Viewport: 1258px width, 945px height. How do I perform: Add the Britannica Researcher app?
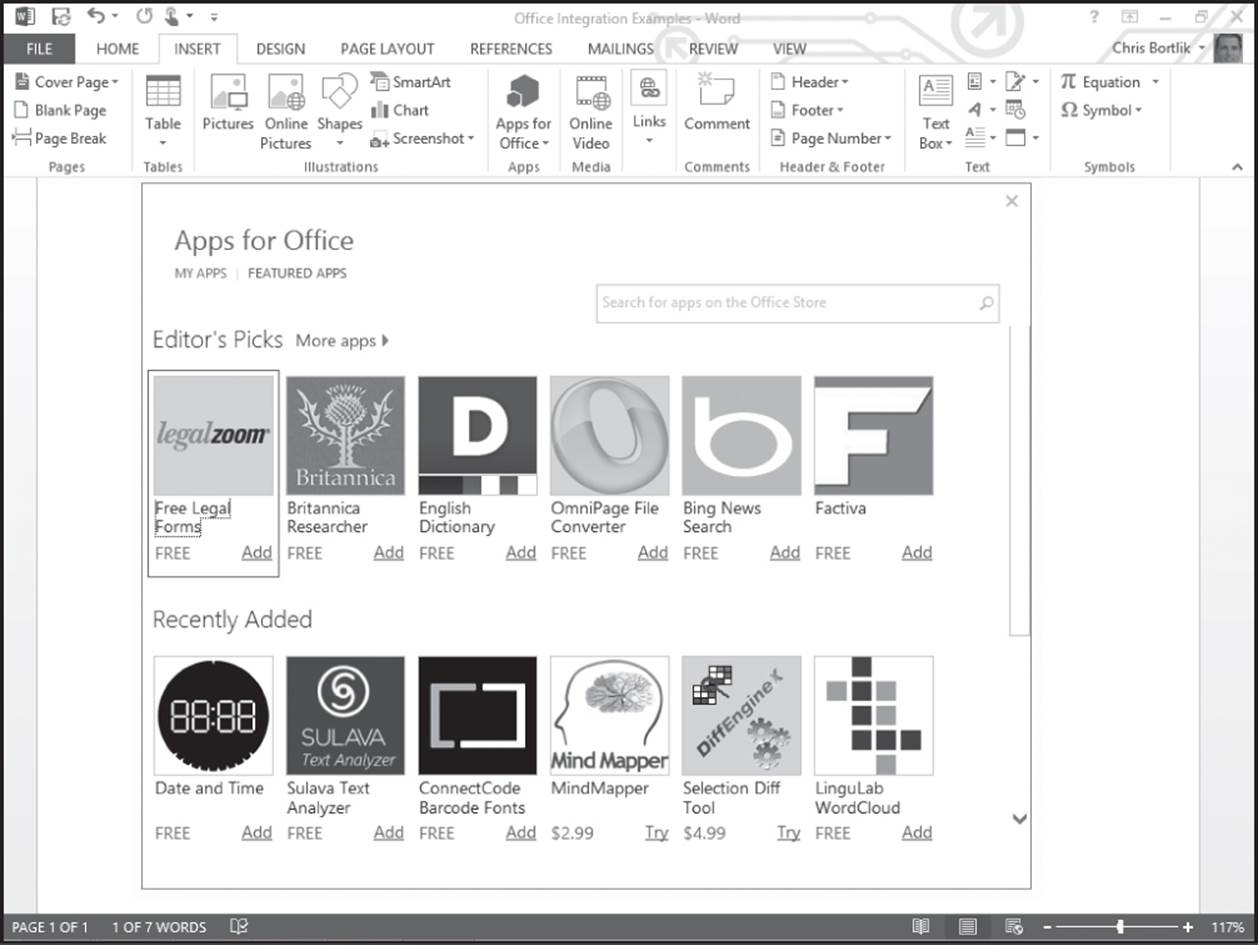coord(389,552)
